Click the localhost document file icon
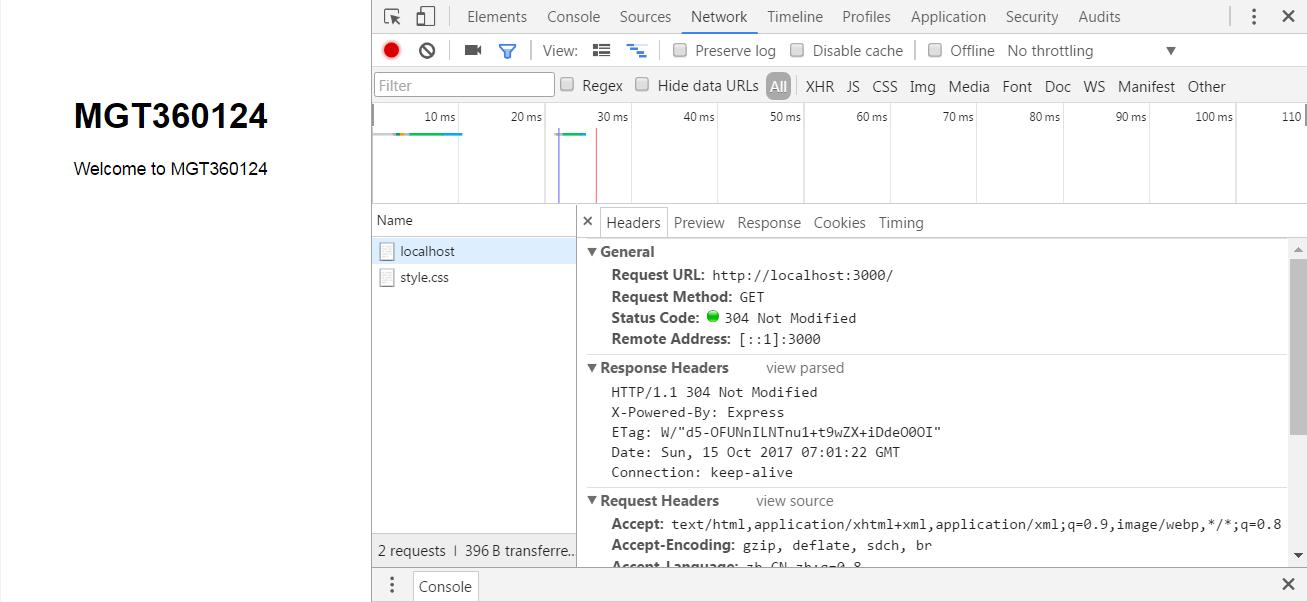Image resolution: width=1307 pixels, height=602 pixels. tap(387, 251)
